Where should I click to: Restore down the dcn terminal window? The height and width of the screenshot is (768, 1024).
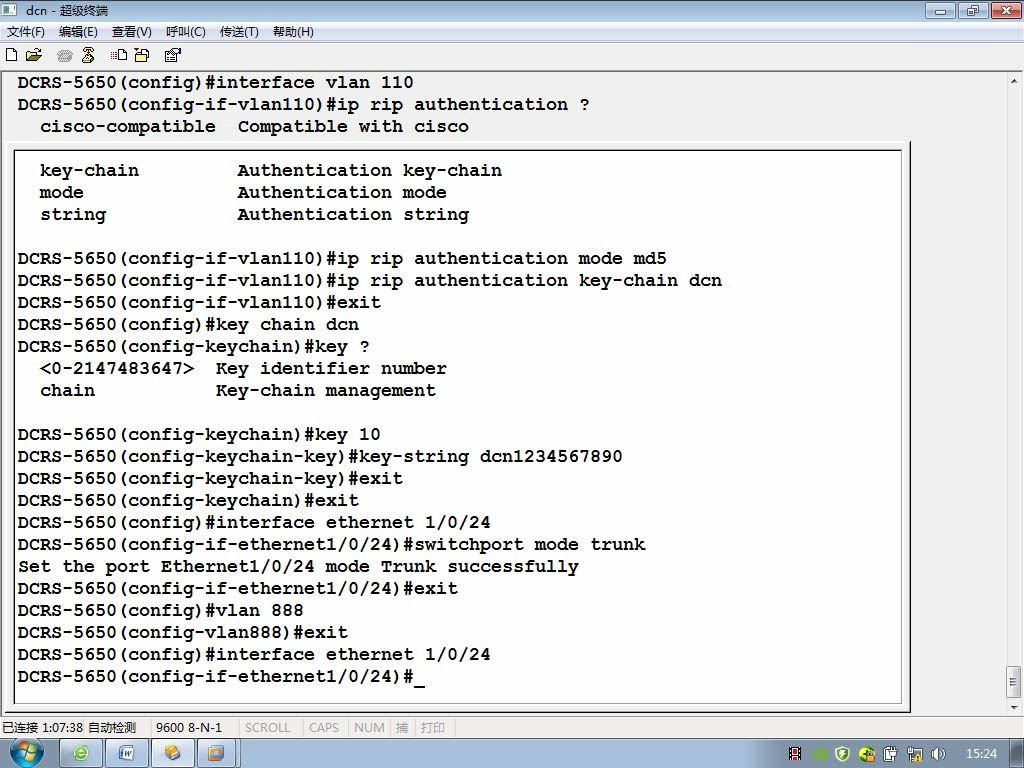(973, 10)
